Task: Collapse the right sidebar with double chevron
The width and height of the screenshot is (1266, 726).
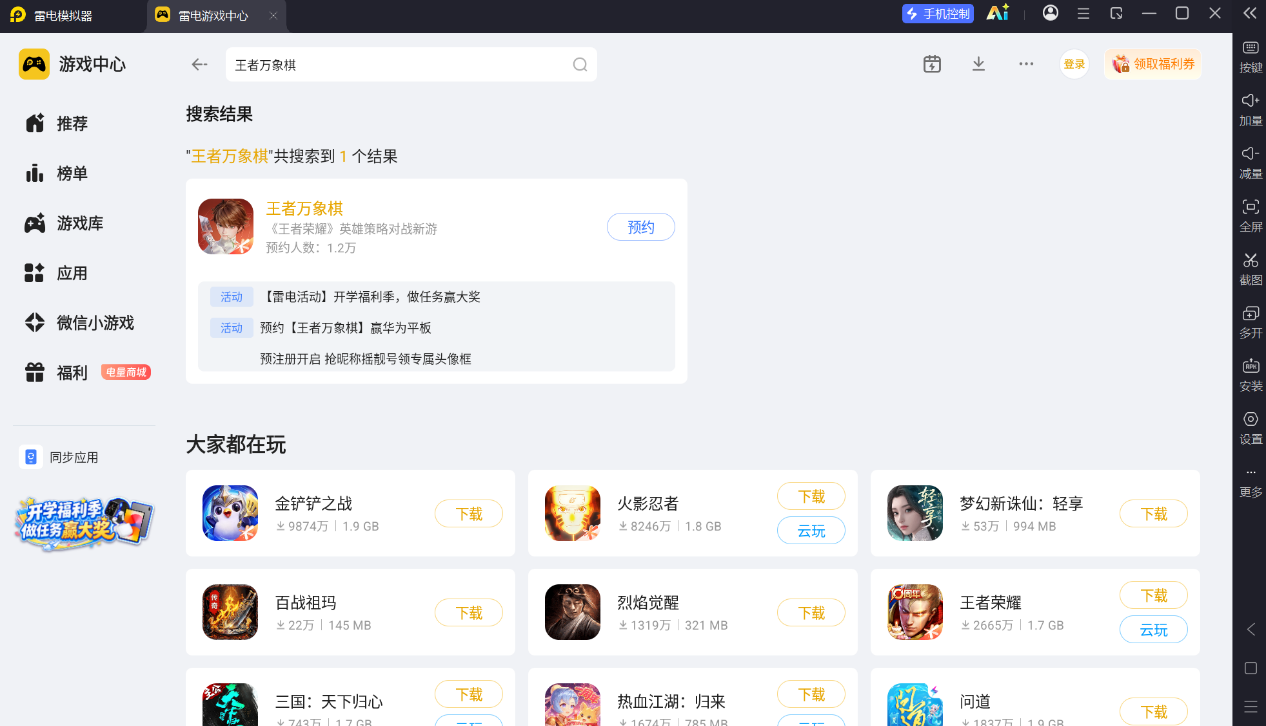Action: (1249, 13)
